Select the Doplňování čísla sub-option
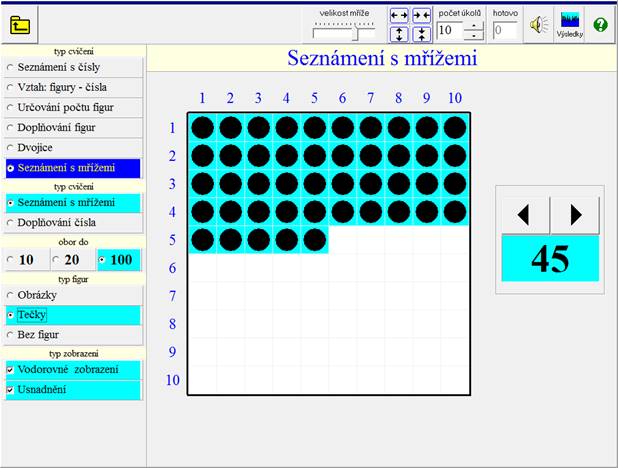This screenshot has height=468, width=618. (x=73, y=223)
